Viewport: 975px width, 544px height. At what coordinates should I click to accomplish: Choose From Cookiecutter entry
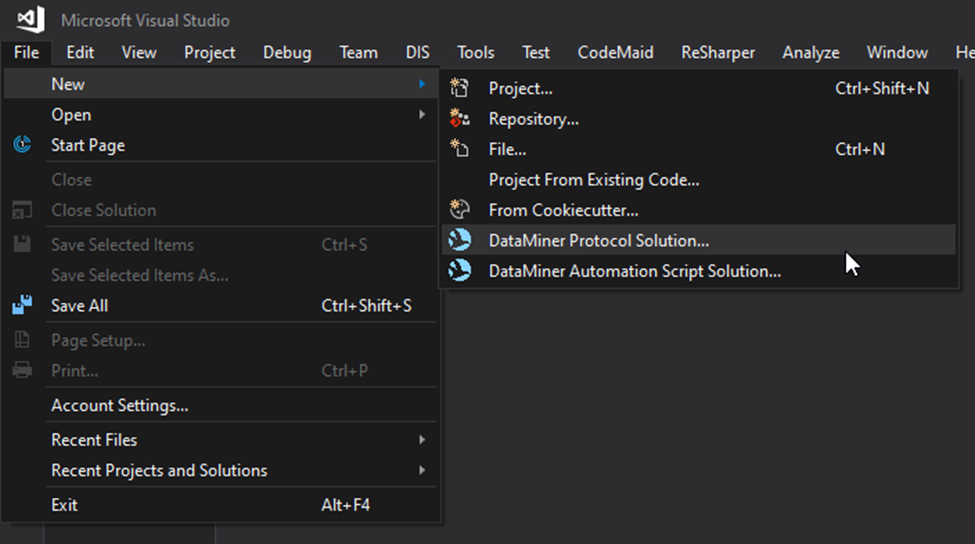point(698,210)
